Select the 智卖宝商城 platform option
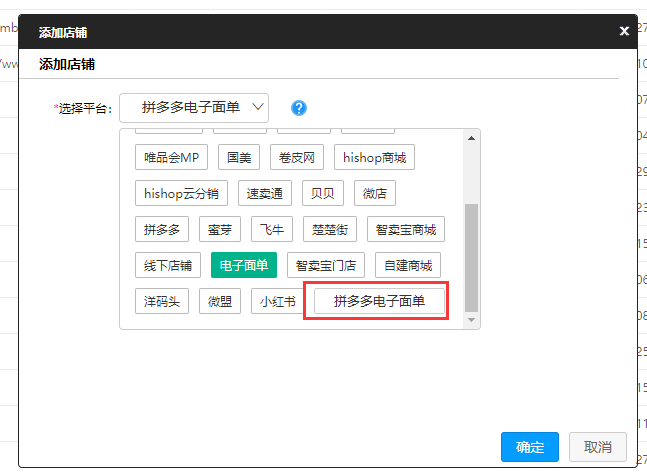The image size is (647, 475). 406,229
